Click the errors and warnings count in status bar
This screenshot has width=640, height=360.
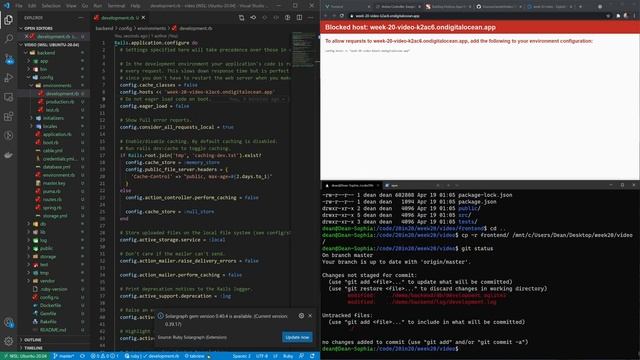click(x=104, y=356)
